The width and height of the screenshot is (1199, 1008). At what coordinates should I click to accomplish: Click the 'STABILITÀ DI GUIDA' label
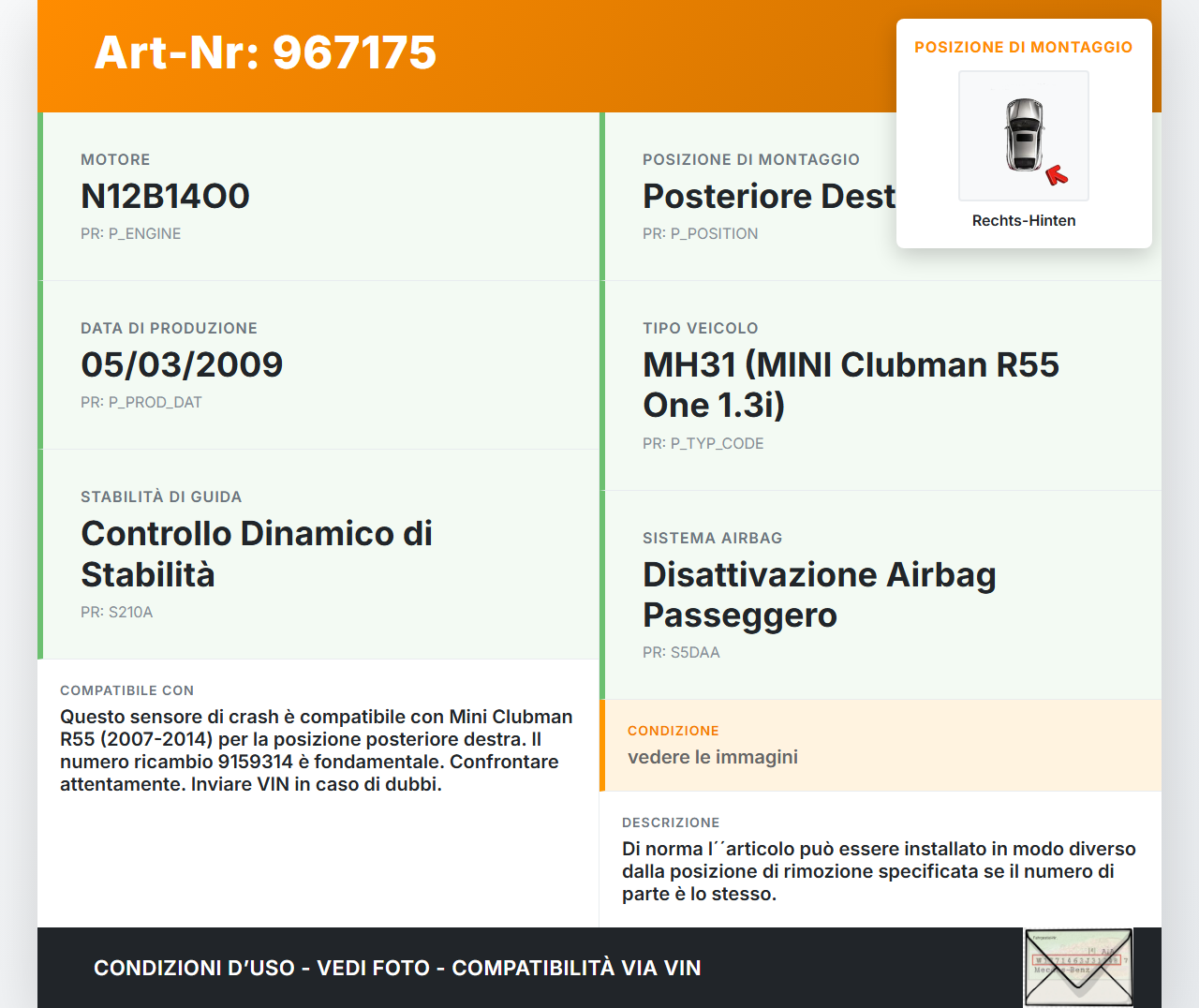click(161, 497)
